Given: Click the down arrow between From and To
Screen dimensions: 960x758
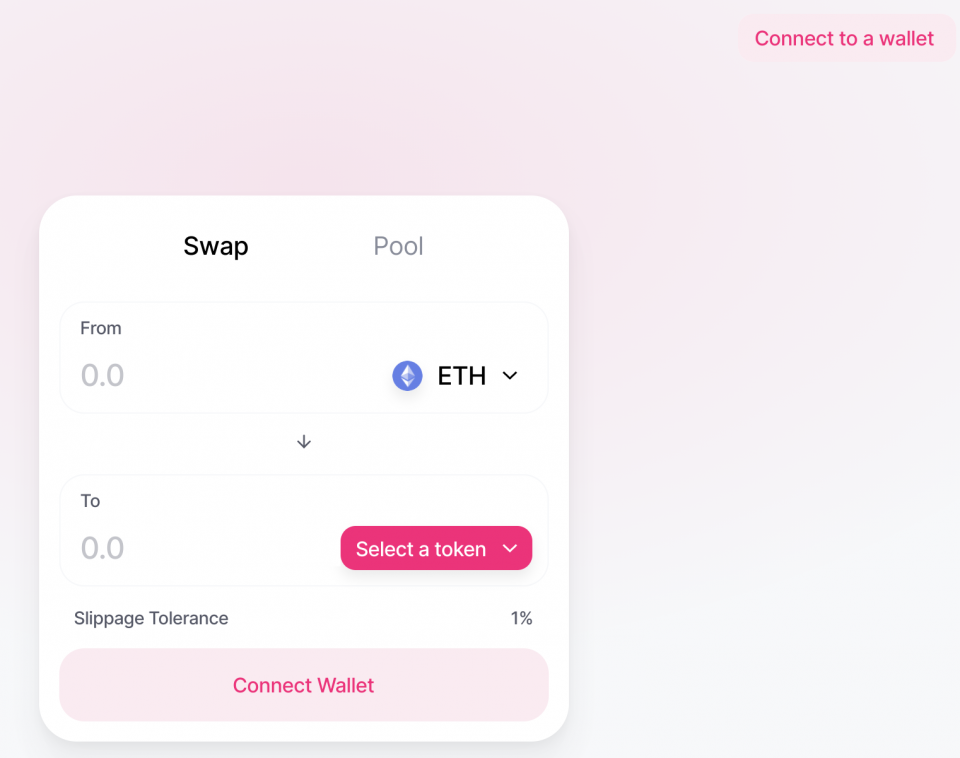Looking at the screenshot, I should coord(304,442).
